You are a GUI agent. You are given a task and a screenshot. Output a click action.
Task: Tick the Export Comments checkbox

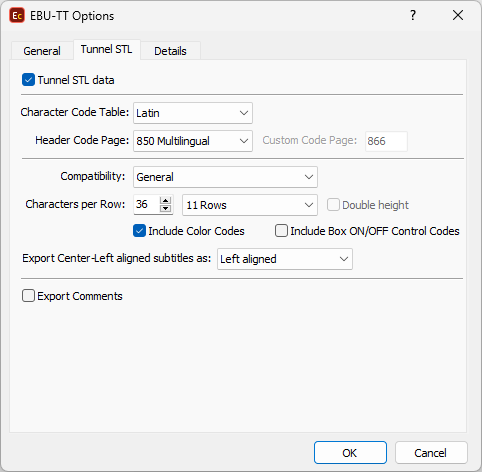click(x=28, y=296)
